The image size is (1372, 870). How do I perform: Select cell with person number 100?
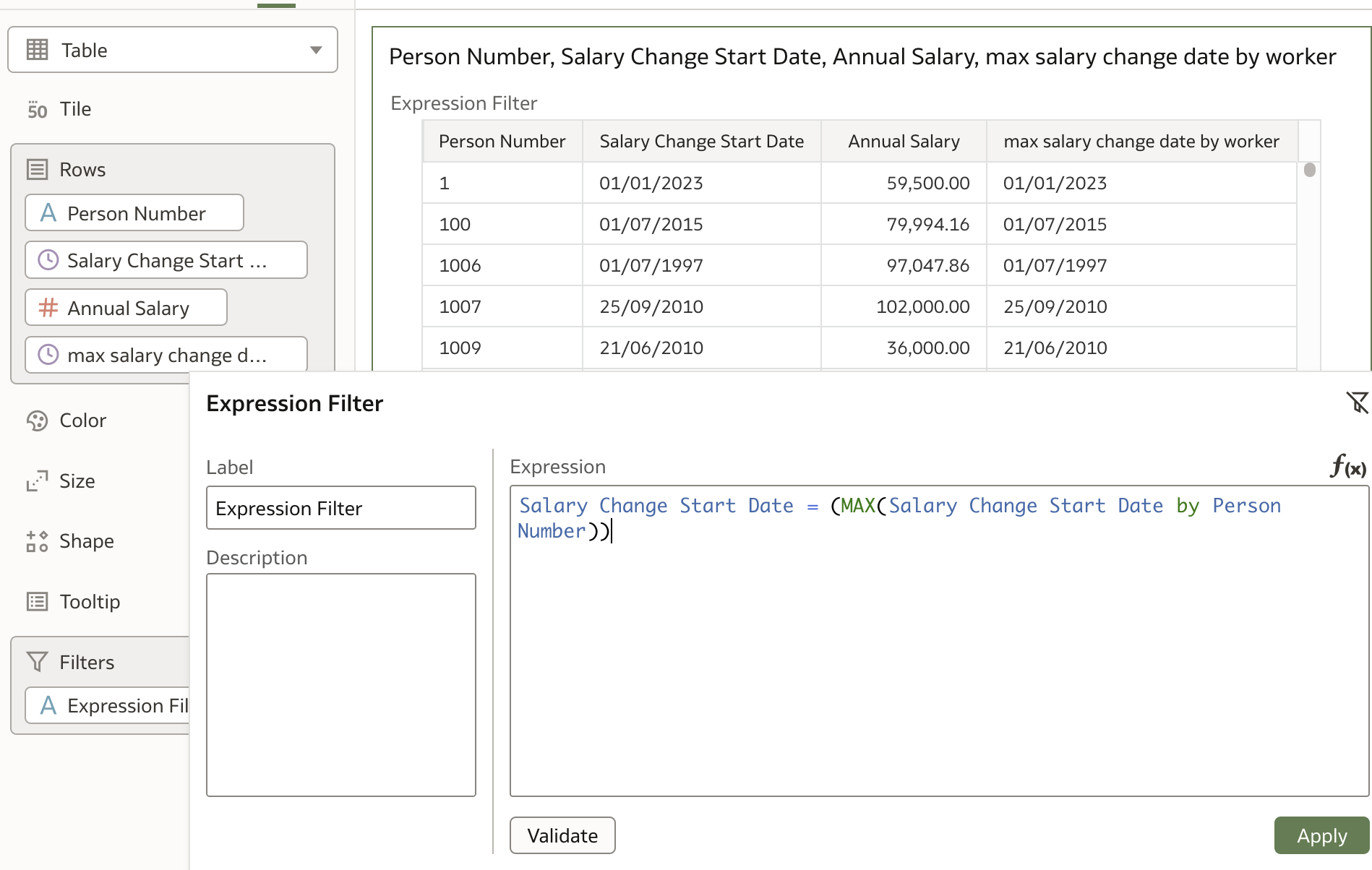[502, 224]
